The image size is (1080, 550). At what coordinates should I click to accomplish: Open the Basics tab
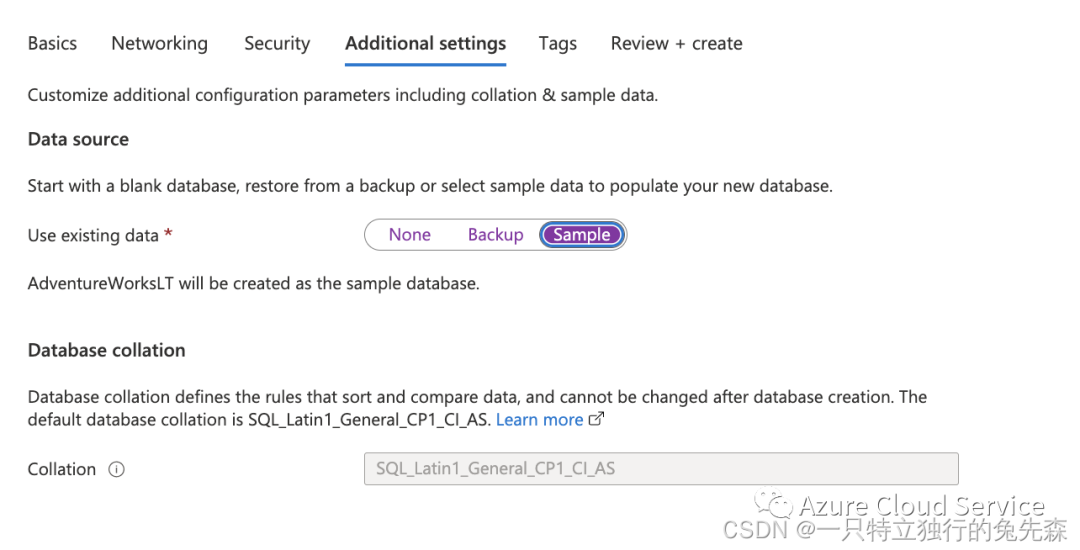coord(52,44)
